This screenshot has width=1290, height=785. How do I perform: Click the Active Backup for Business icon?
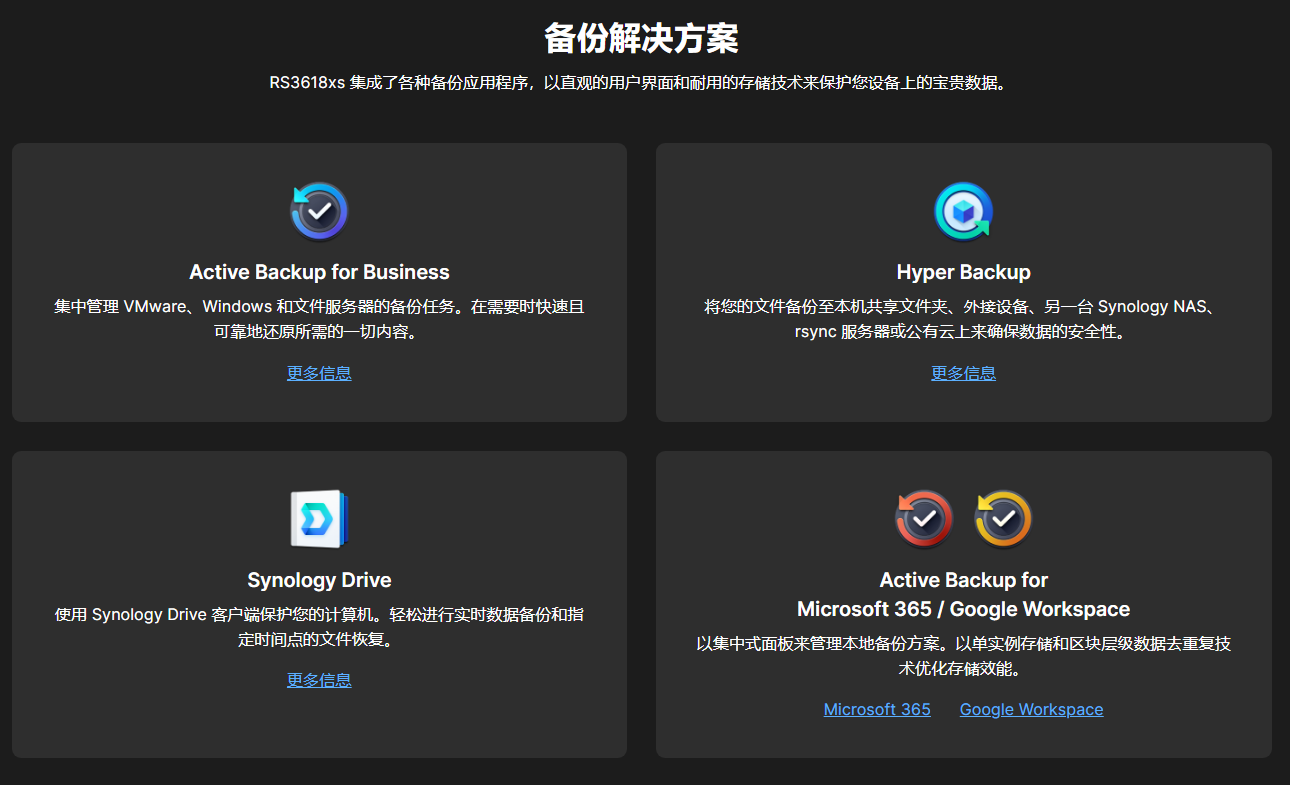(x=319, y=212)
